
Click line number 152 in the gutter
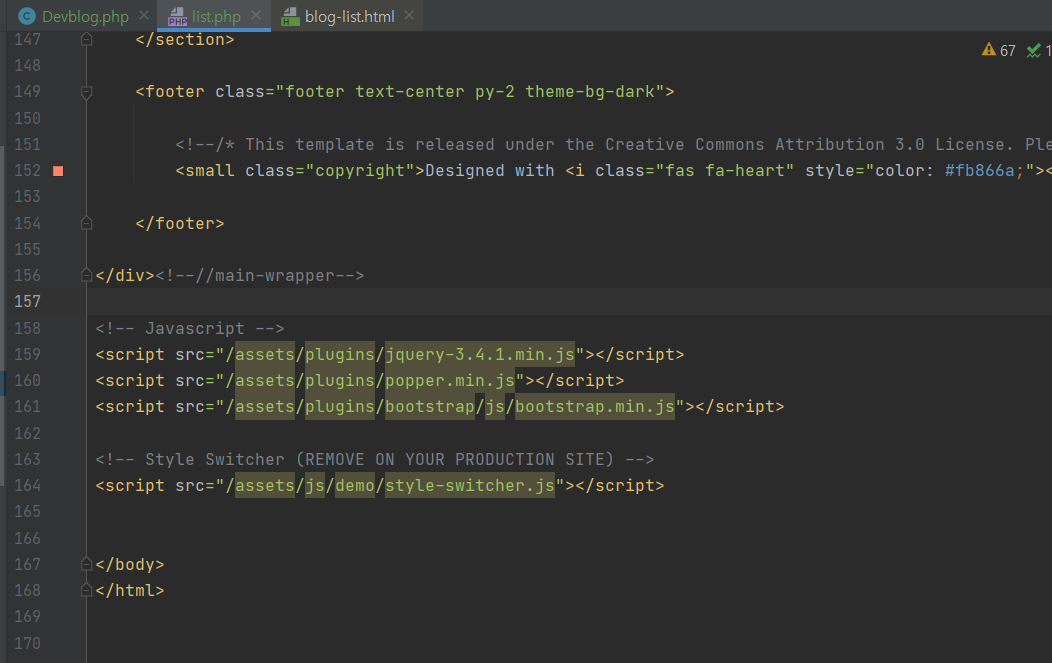click(x=28, y=170)
